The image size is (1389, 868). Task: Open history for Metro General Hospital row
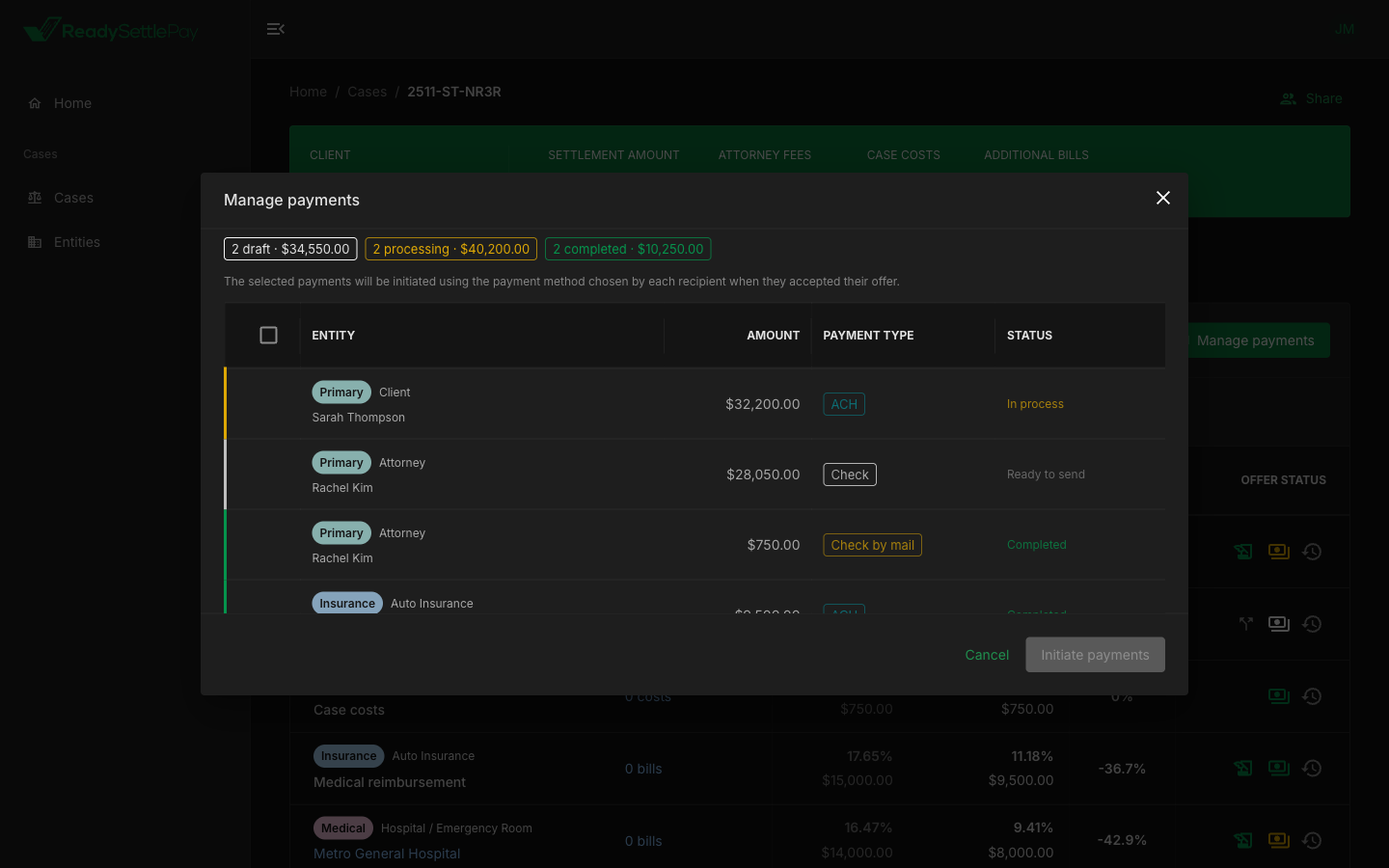click(1312, 840)
